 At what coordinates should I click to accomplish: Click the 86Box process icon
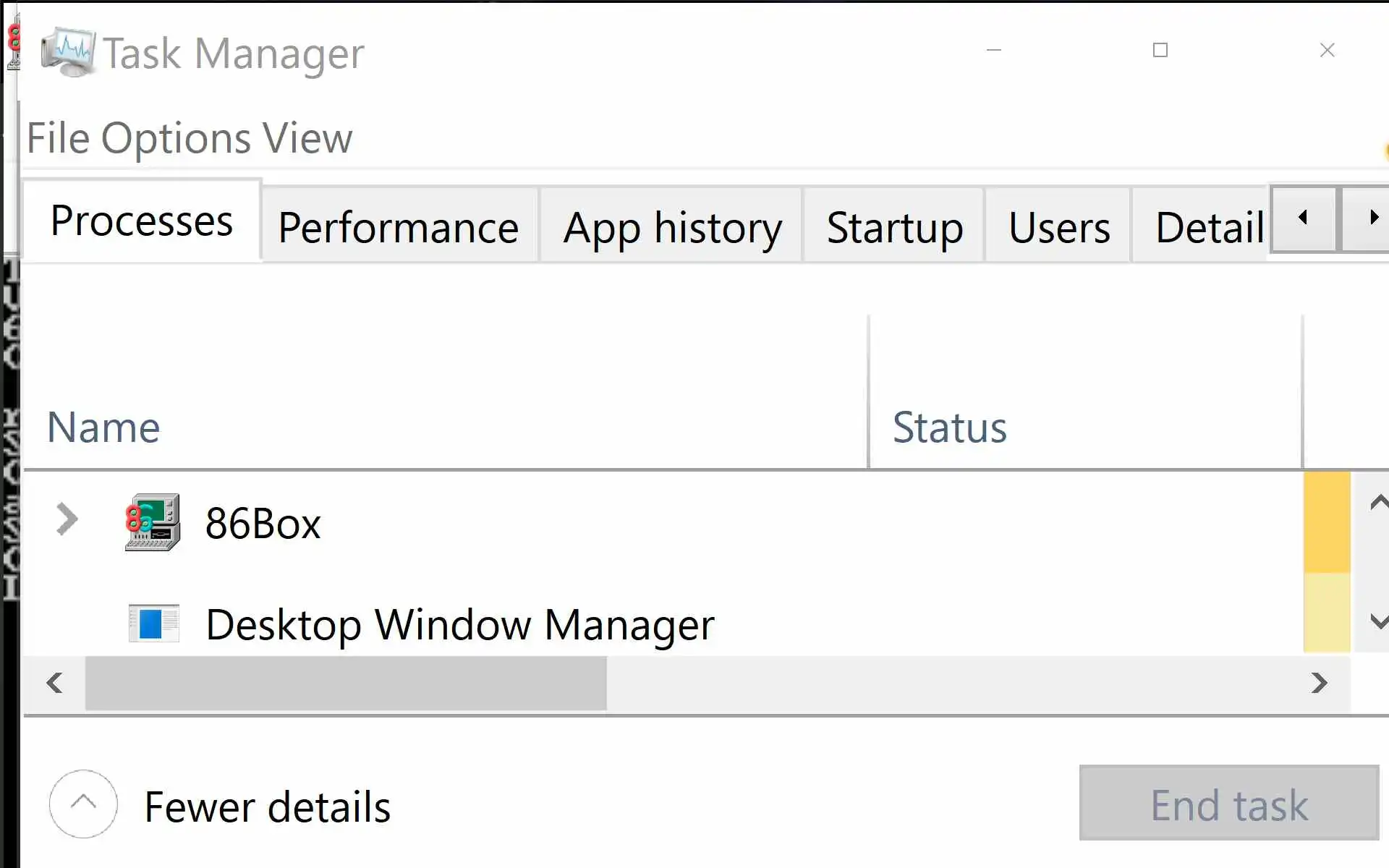click(x=153, y=522)
